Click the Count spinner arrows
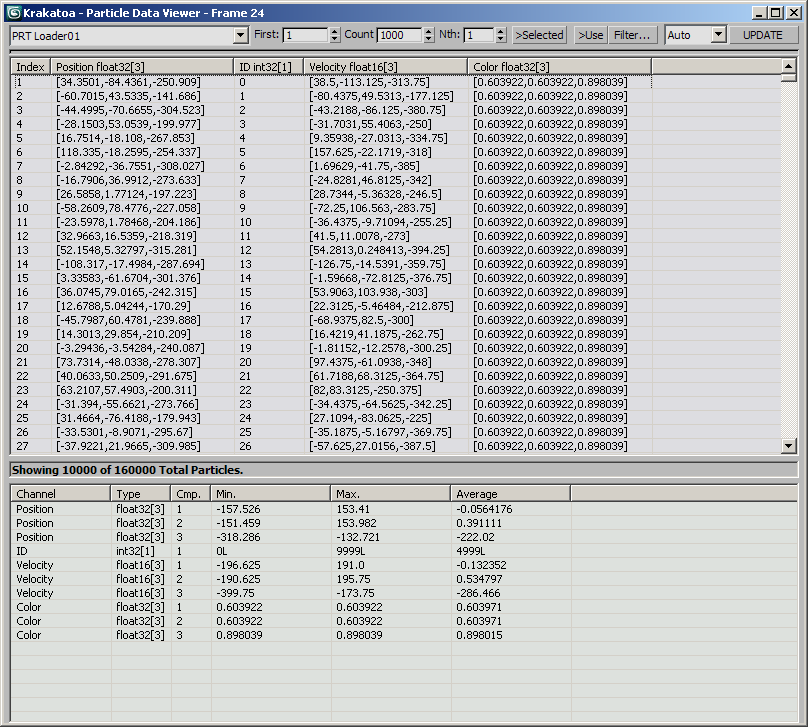 coord(429,35)
